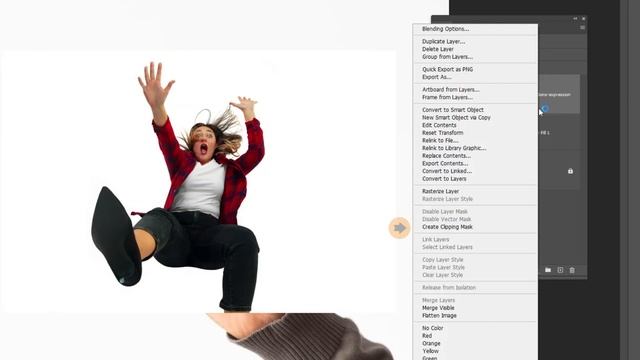Click the Merge Layers entry
Viewport: 640px width, 360px height.
[438, 300]
